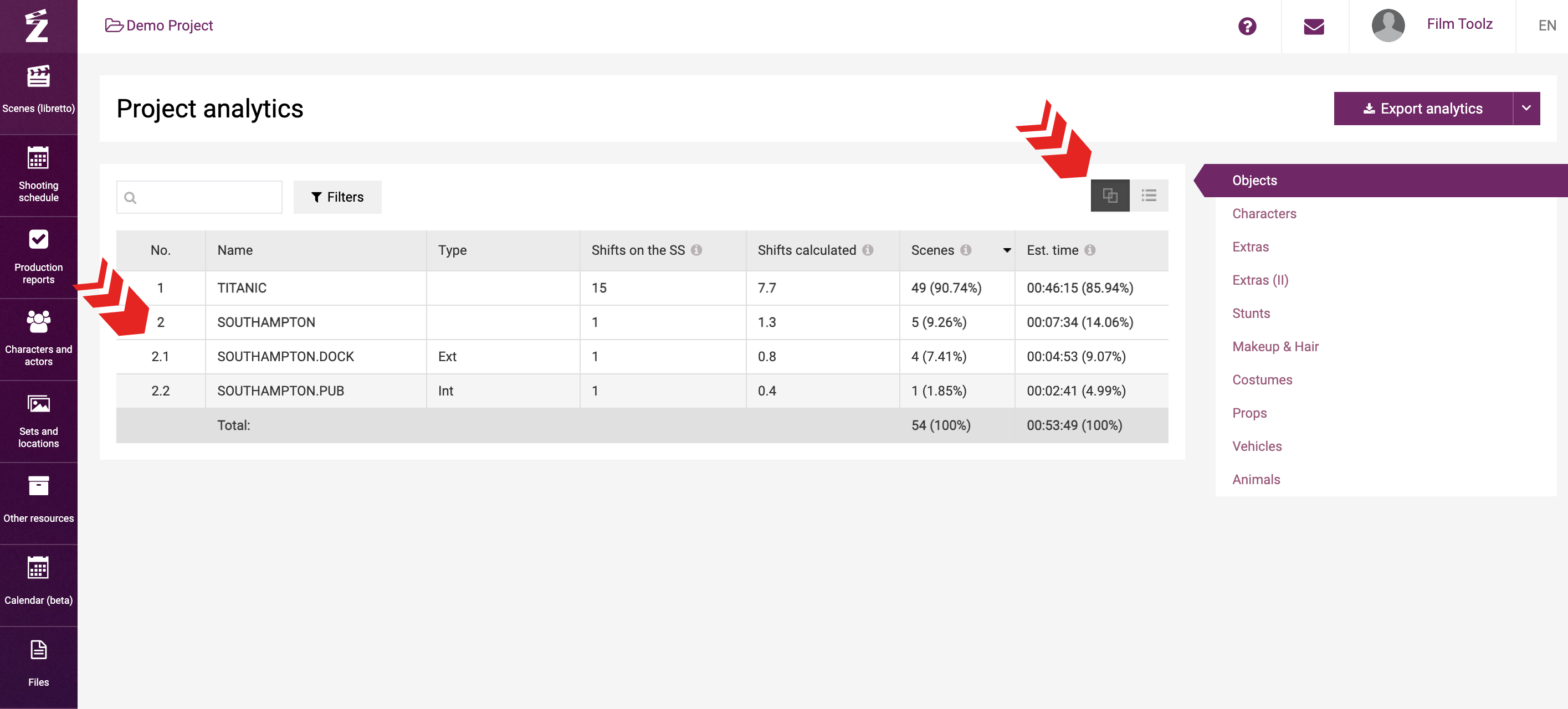The height and width of the screenshot is (709, 1568).
Task: Click the search magnifier icon
Action: point(130,197)
